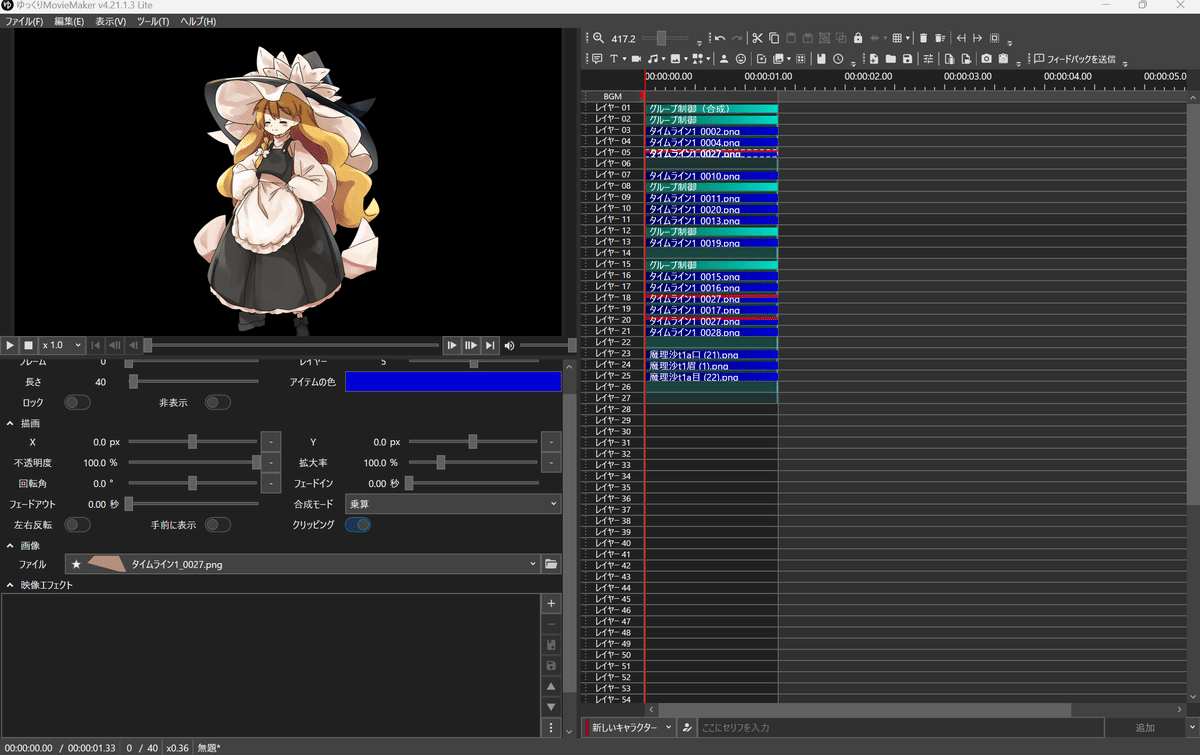Save project with floppy disk icon
The image size is (1200, 755).
pos(907,59)
